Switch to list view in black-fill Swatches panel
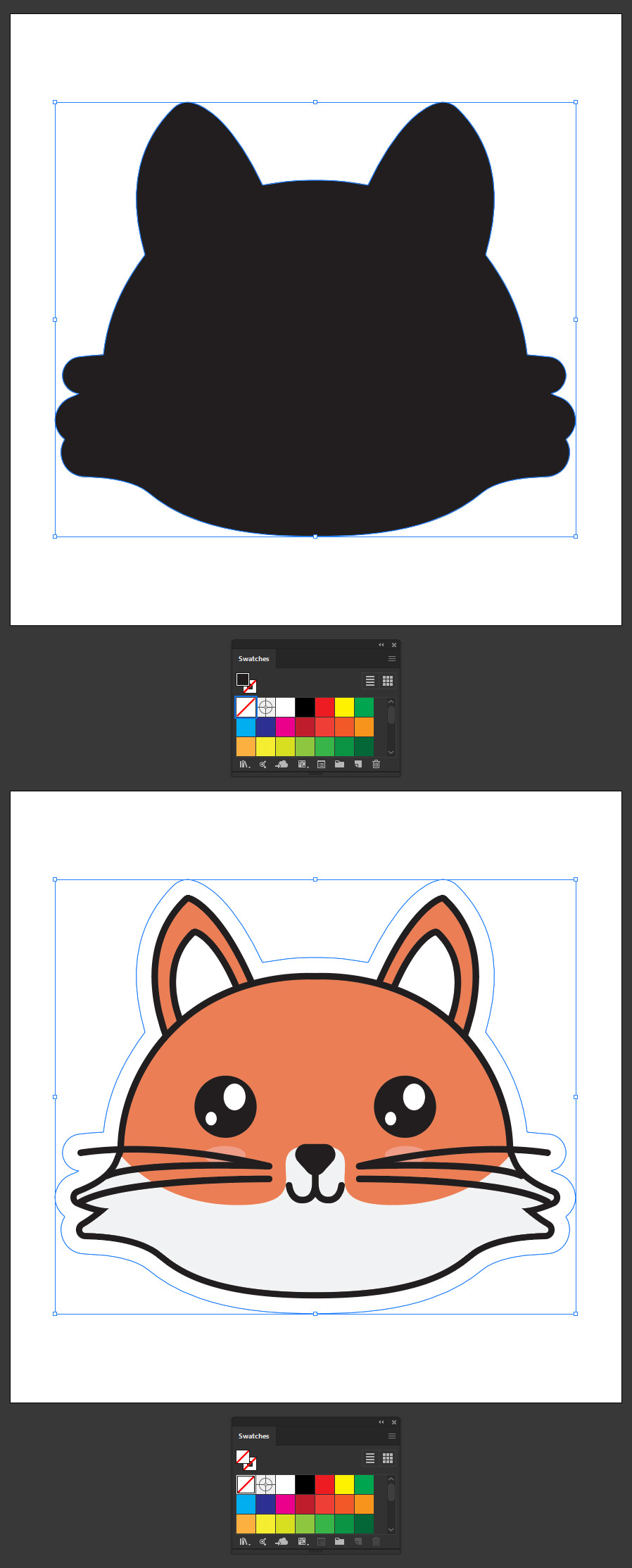 click(x=370, y=681)
